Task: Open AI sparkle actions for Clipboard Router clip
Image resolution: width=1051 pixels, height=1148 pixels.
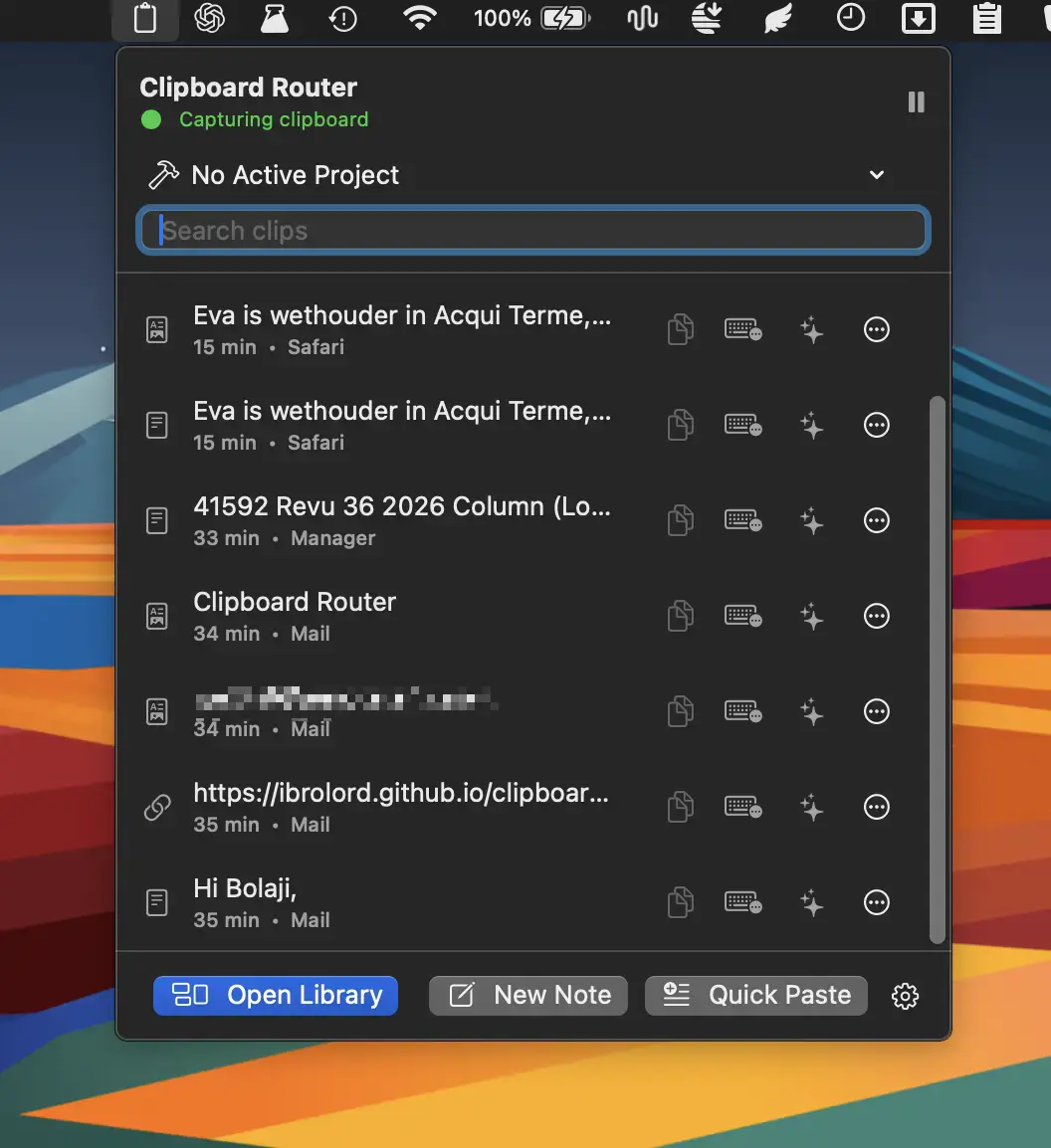Action: 811,617
